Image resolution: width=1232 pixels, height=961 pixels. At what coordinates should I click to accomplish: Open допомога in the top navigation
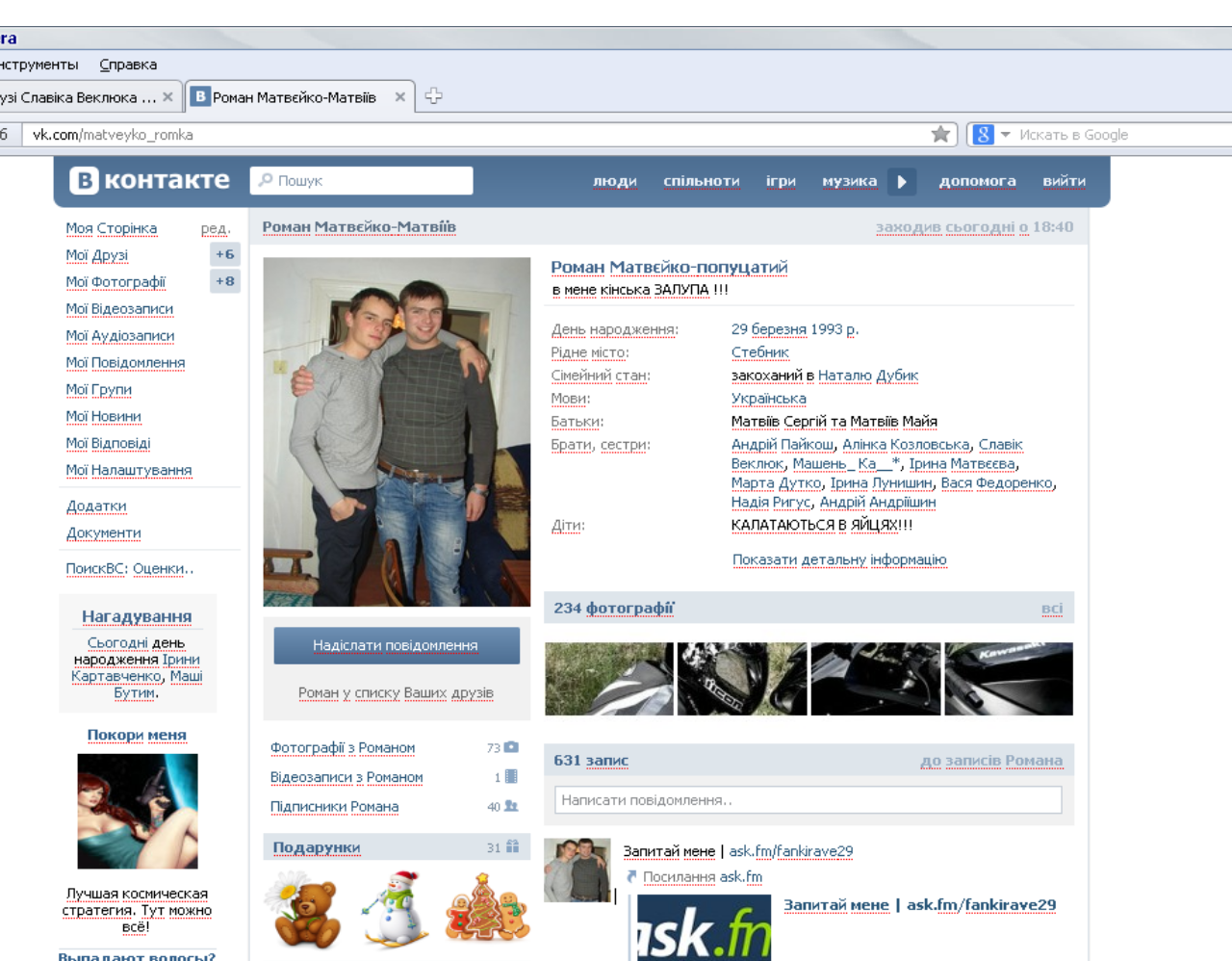[x=977, y=181]
